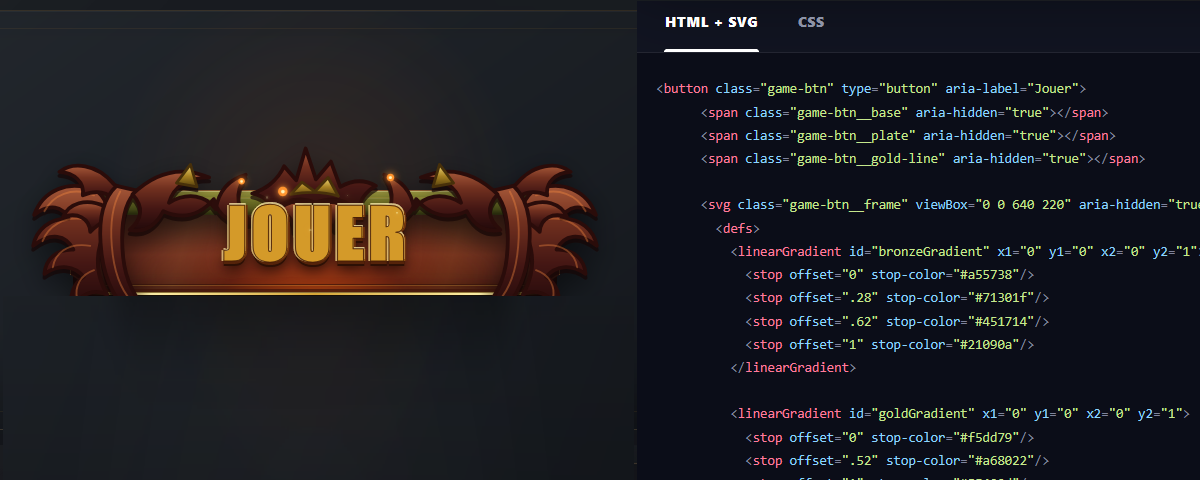Click the gold line under the button
Image resolution: width=1200 pixels, height=480 pixels.
[x=314, y=293]
